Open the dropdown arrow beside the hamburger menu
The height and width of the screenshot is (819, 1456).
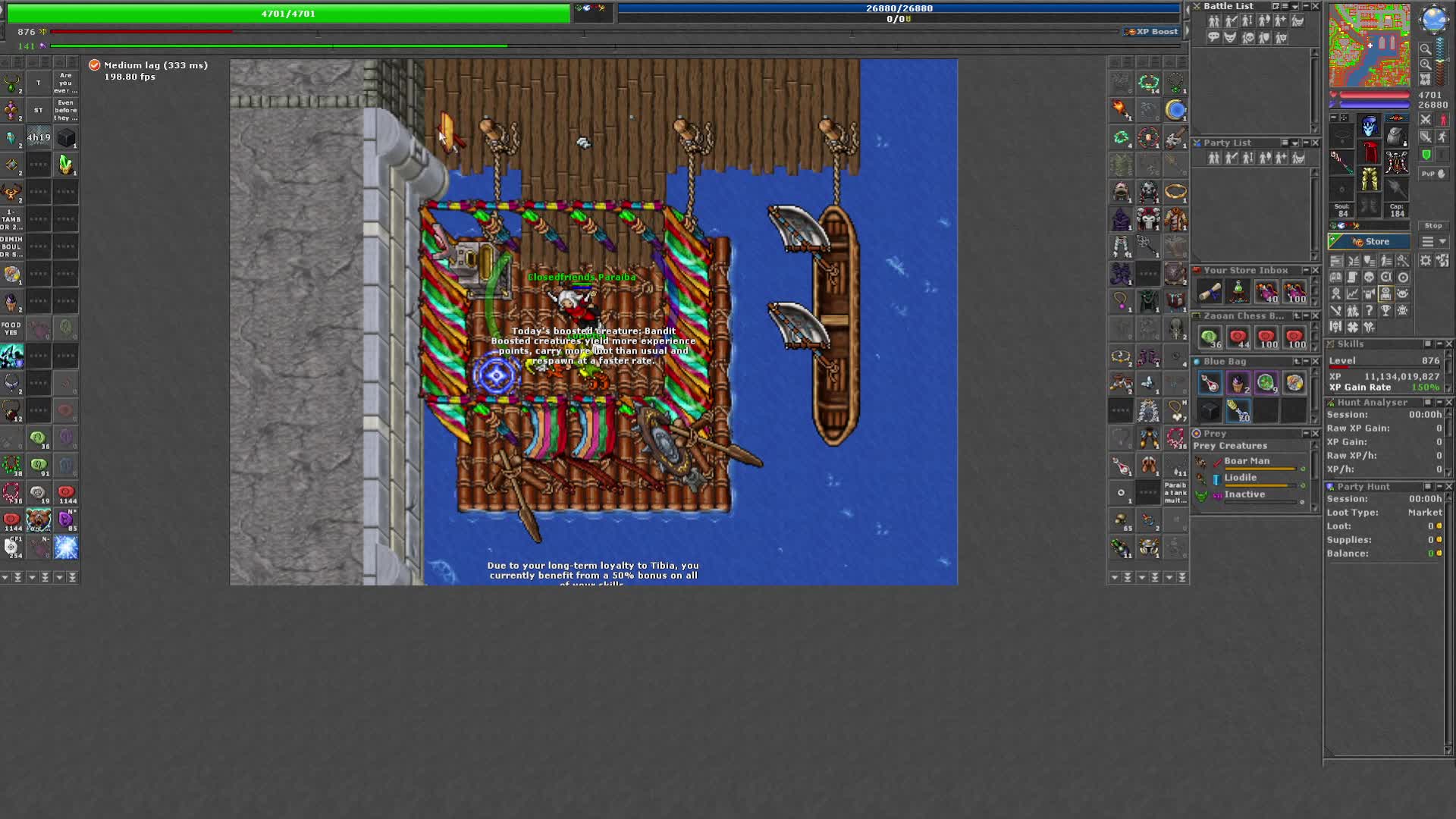[1442, 242]
